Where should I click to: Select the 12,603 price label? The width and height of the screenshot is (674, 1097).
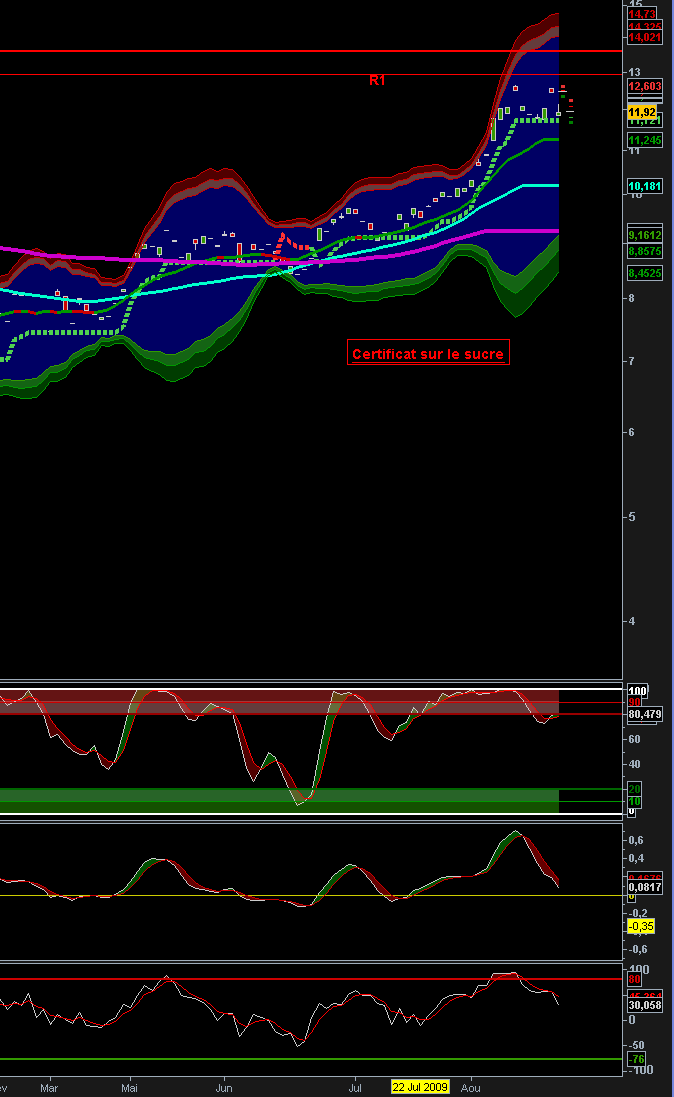[645, 86]
